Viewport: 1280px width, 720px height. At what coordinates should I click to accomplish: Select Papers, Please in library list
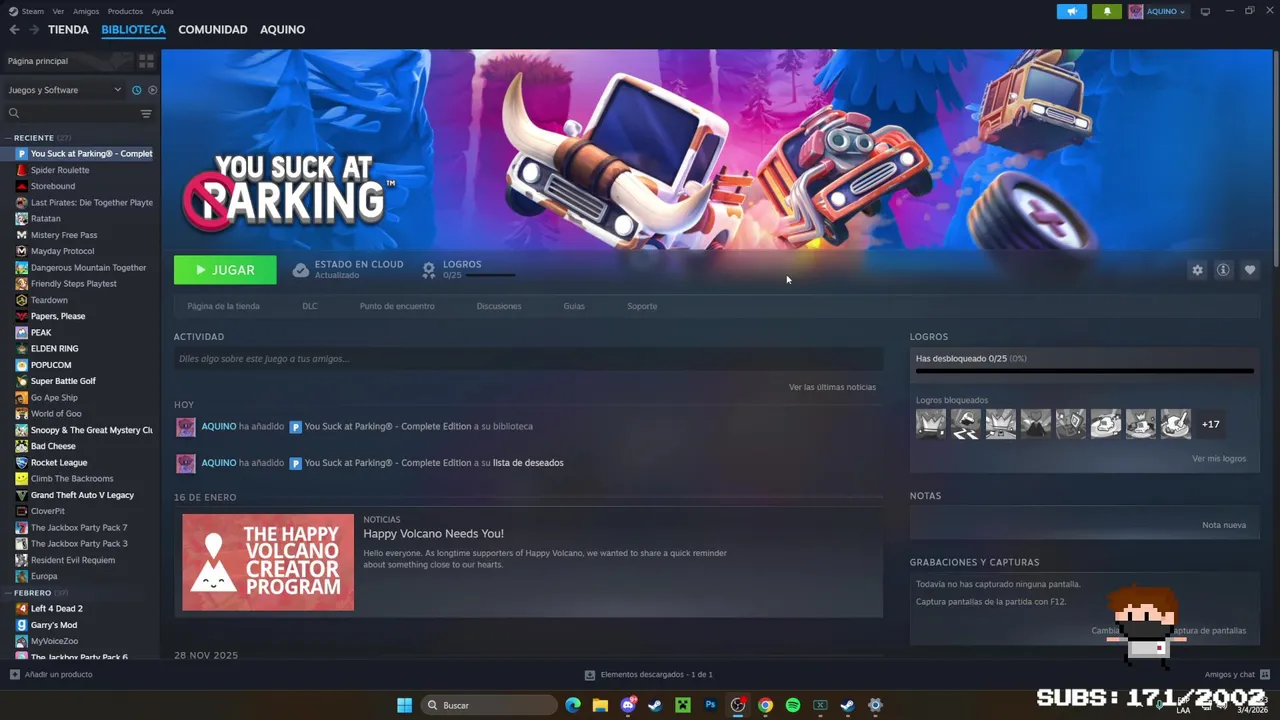point(58,316)
